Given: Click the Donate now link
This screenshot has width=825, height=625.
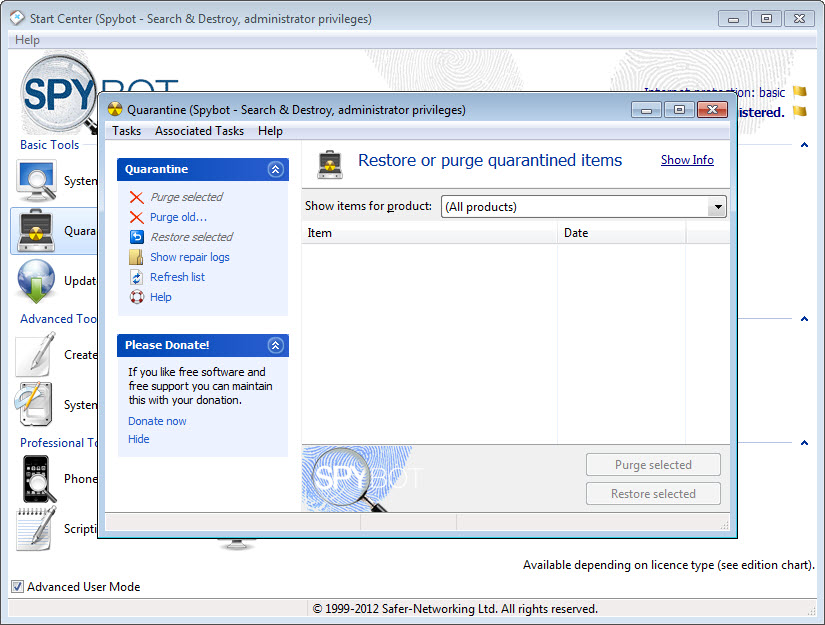Looking at the screenshot, I should click(157, 421).
